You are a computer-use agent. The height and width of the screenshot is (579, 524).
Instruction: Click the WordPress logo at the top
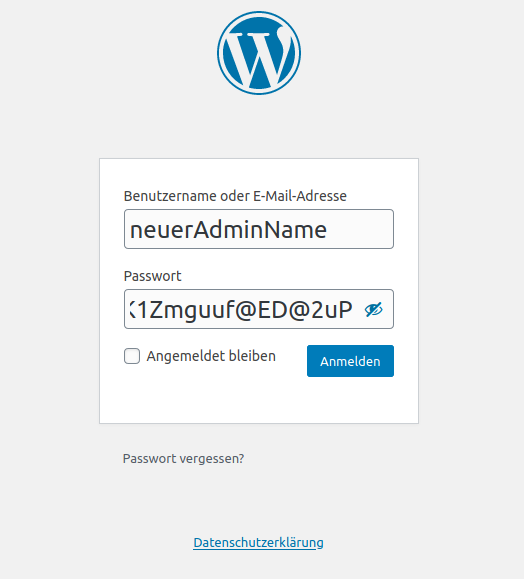[x=259, y=53]
